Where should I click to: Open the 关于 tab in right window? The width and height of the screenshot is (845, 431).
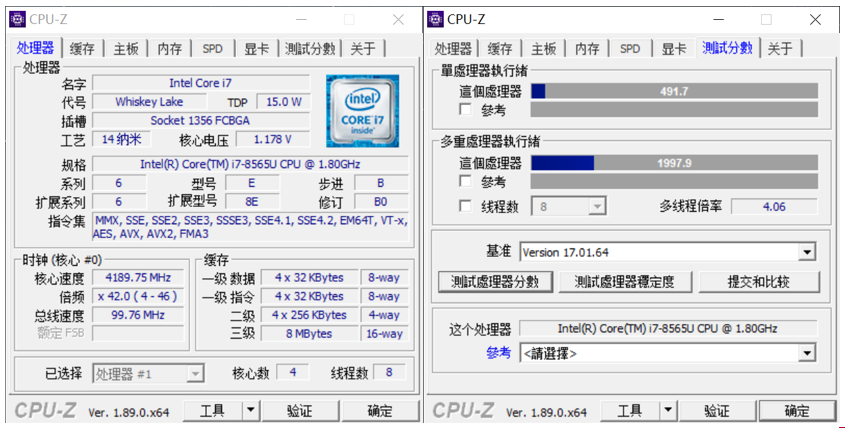tap(780, 49)
